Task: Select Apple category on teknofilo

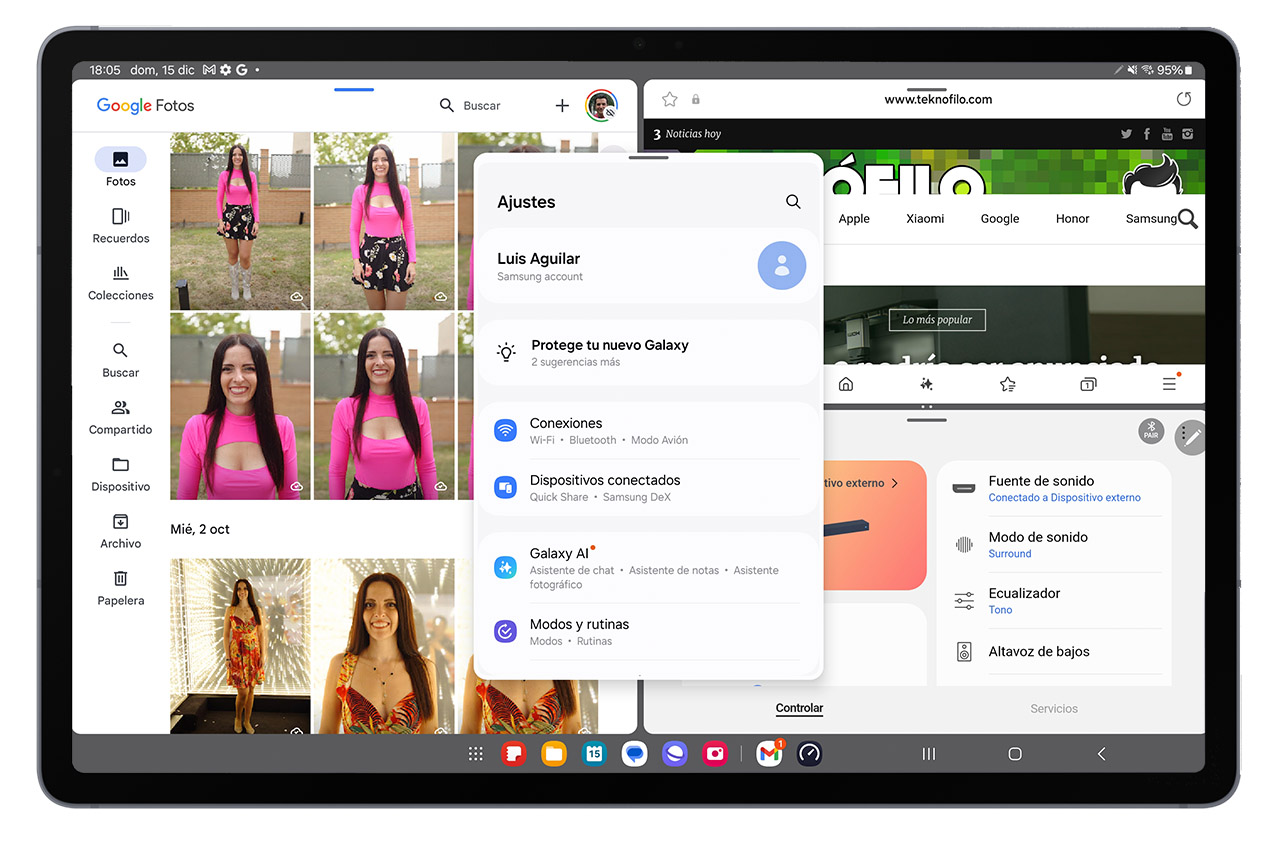Action: (x=854, y=218)
